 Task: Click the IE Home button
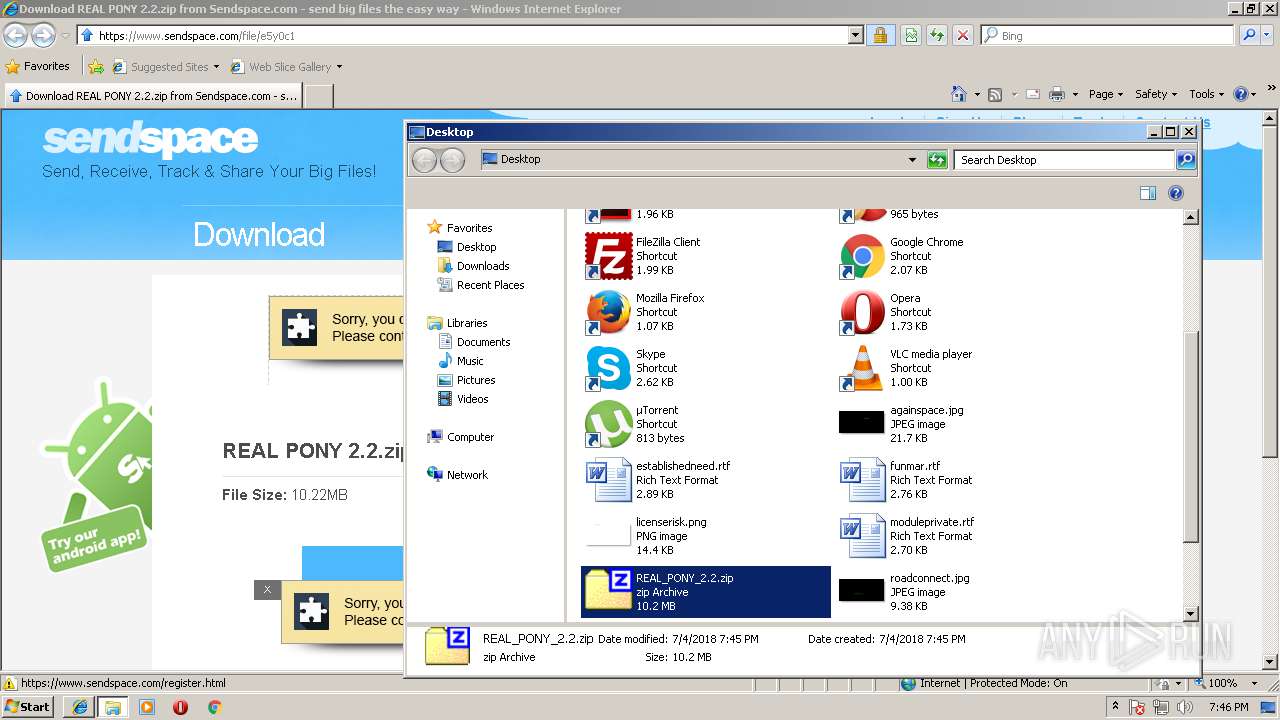959,94
